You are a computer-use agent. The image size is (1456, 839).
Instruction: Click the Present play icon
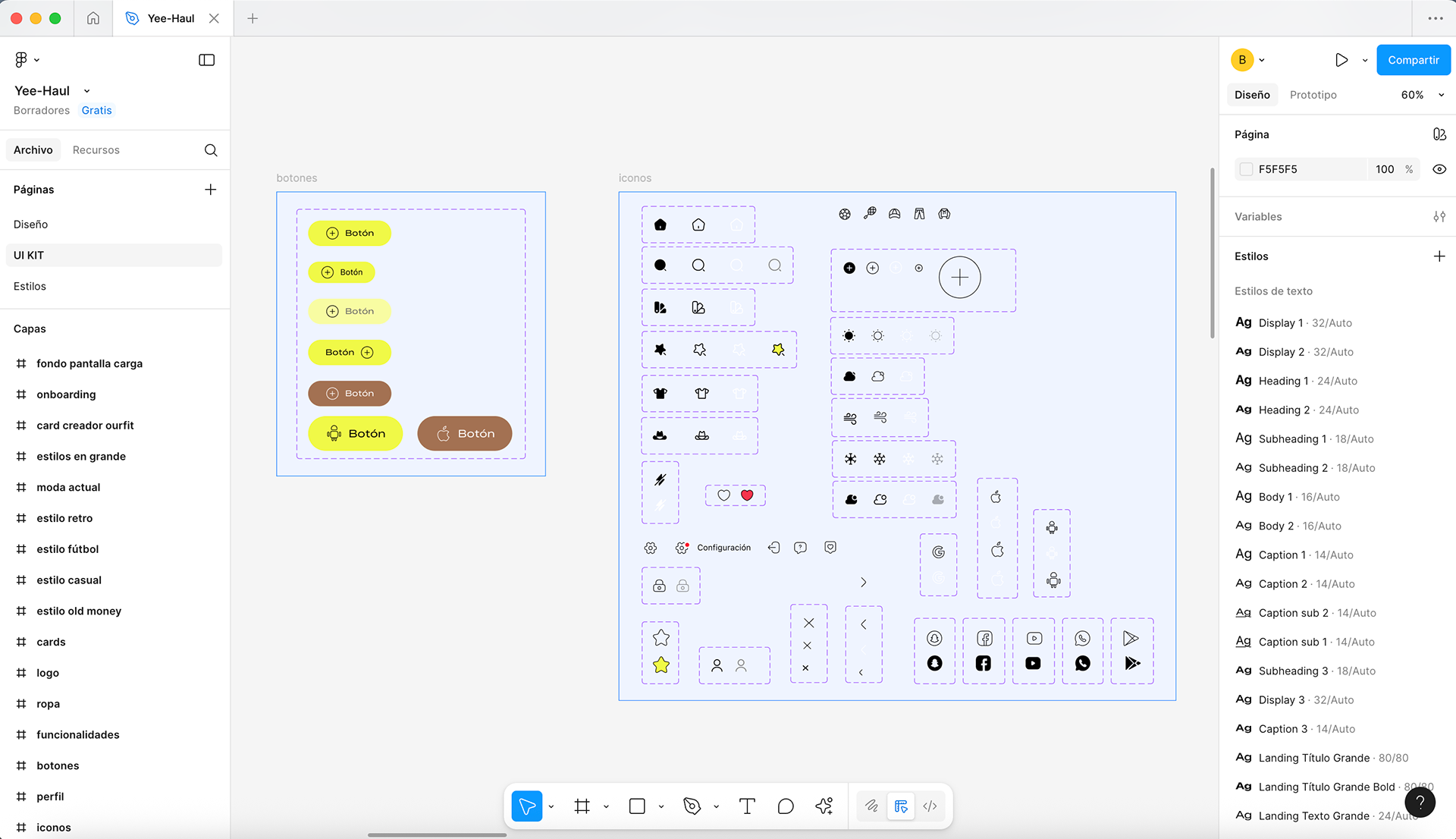click(x=1341, y=60)
